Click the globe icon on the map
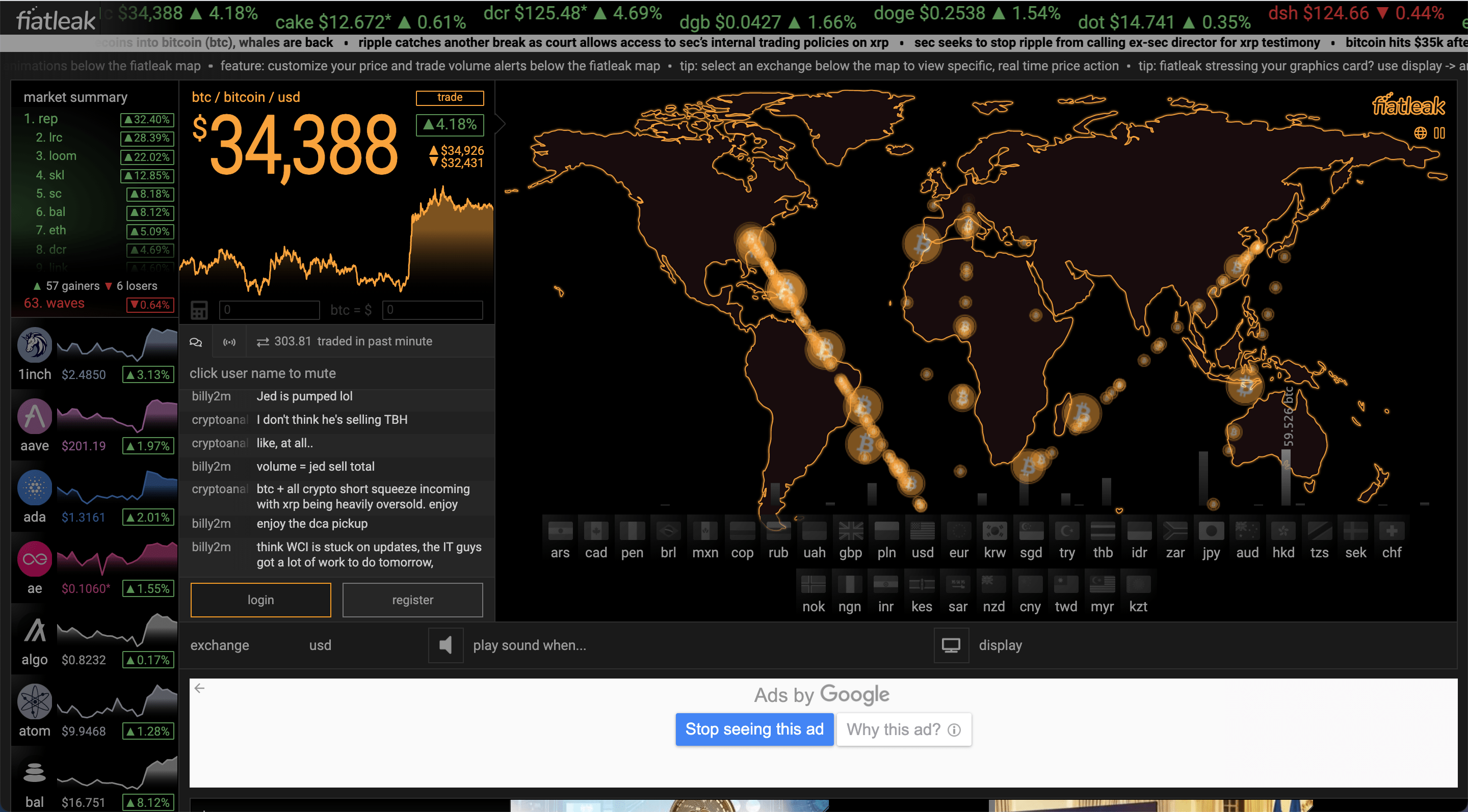The image size is (1468, 812). (1420, 133)
